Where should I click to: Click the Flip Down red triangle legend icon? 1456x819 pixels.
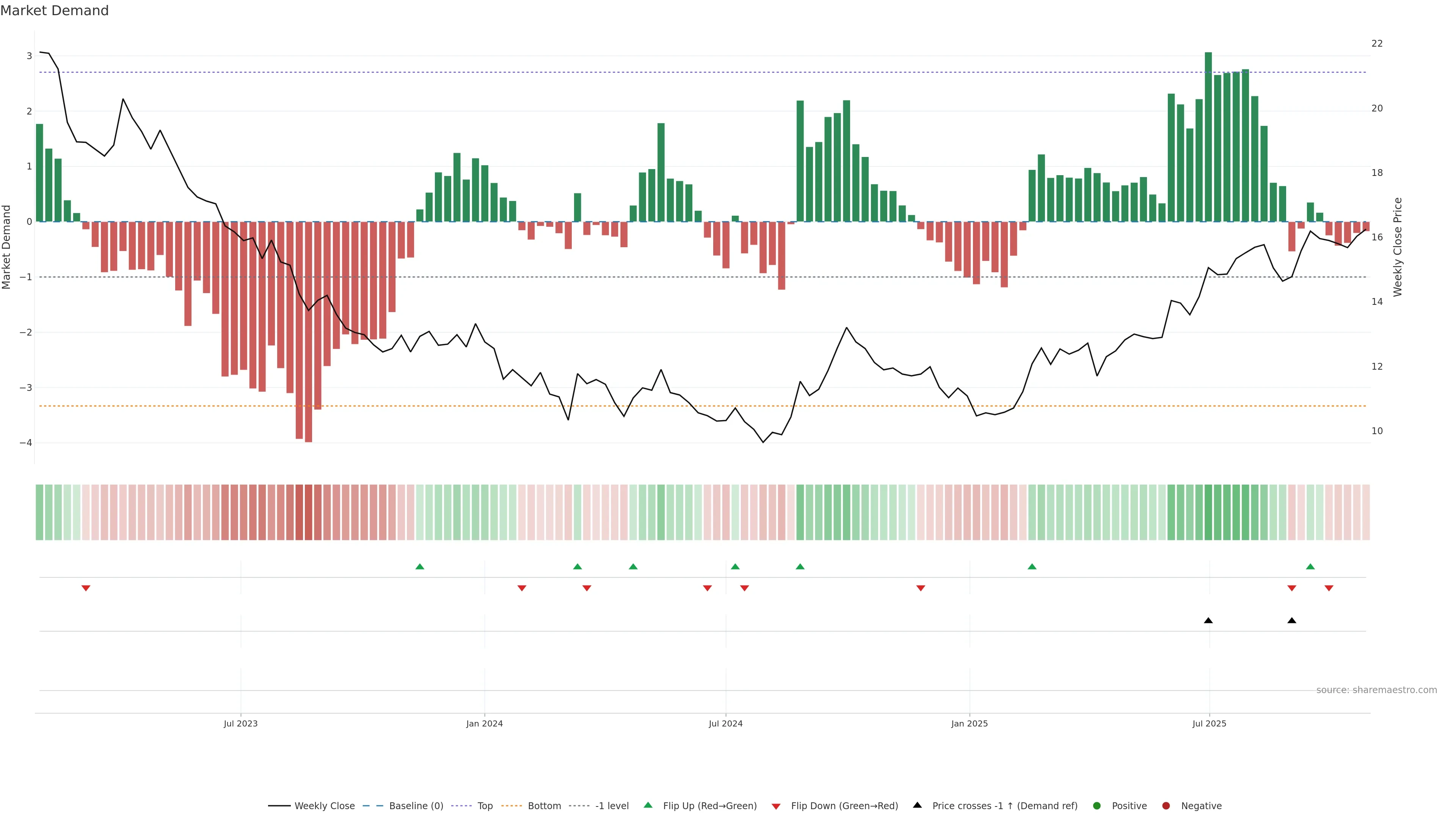click(x=776, y=806)
